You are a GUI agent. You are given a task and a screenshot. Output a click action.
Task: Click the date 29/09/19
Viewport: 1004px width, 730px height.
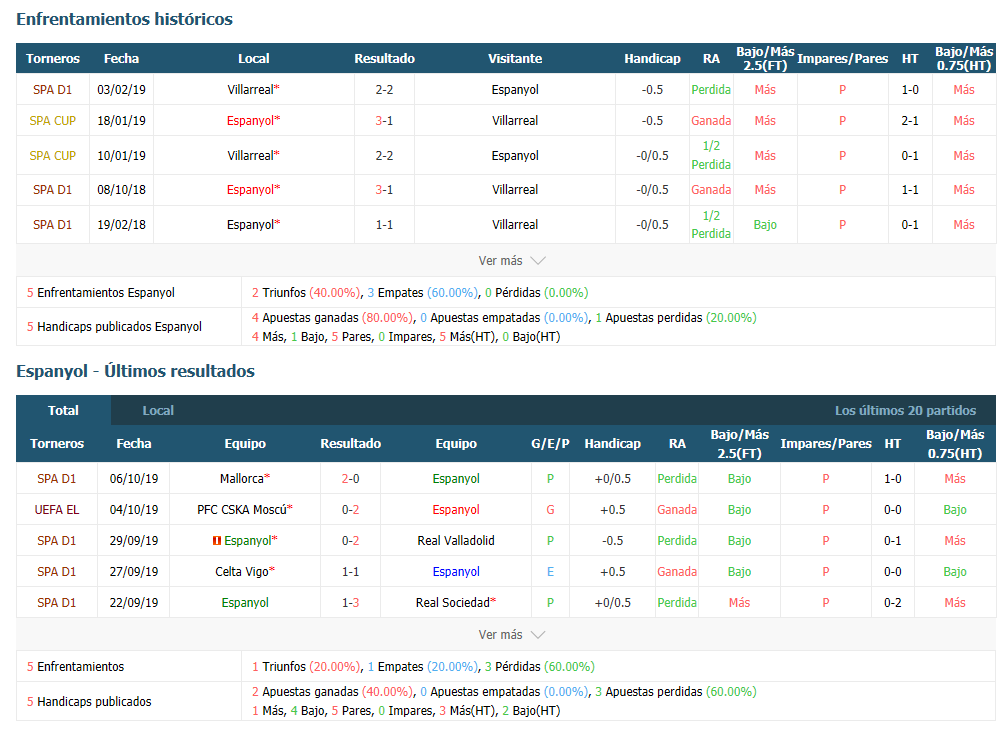coord(134,540)
